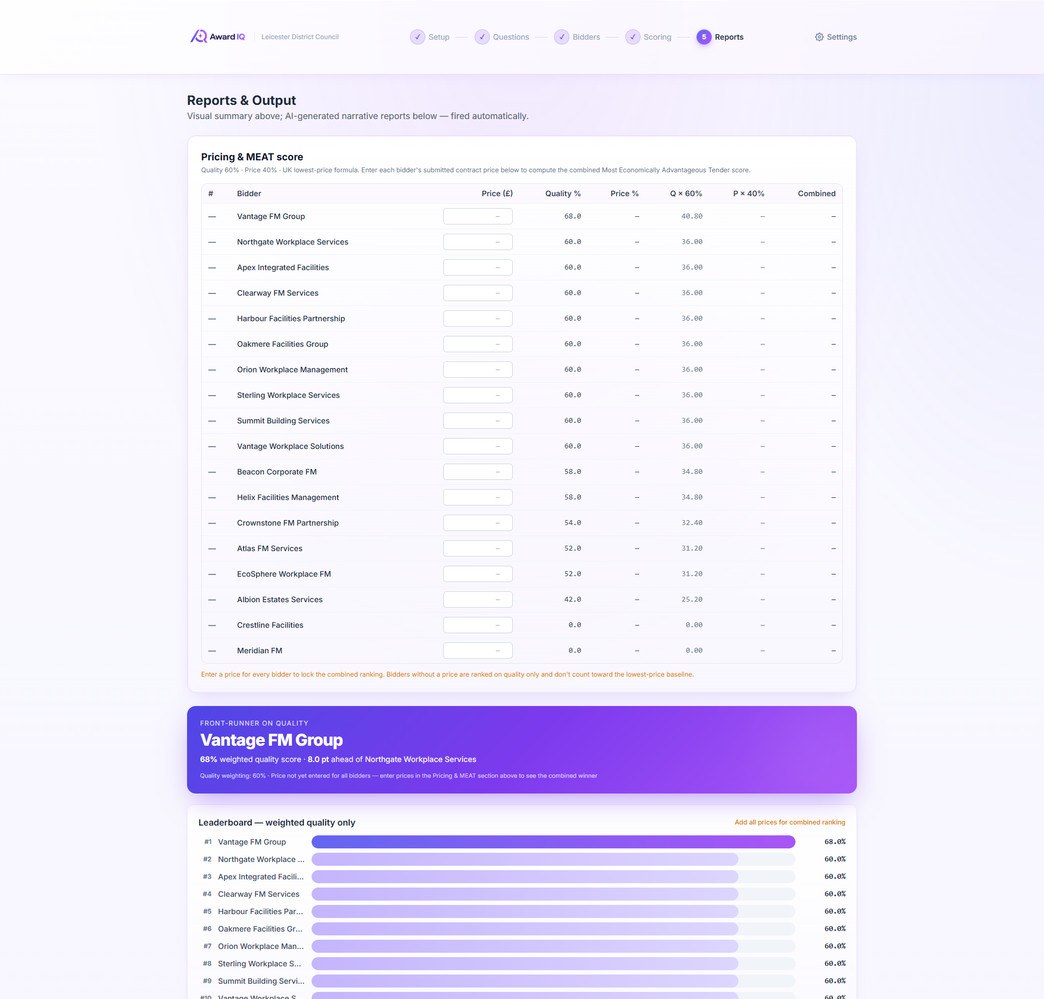Click the Award IQ logo icon
This screenshot has height=999, width=1044.
[199, 37]
